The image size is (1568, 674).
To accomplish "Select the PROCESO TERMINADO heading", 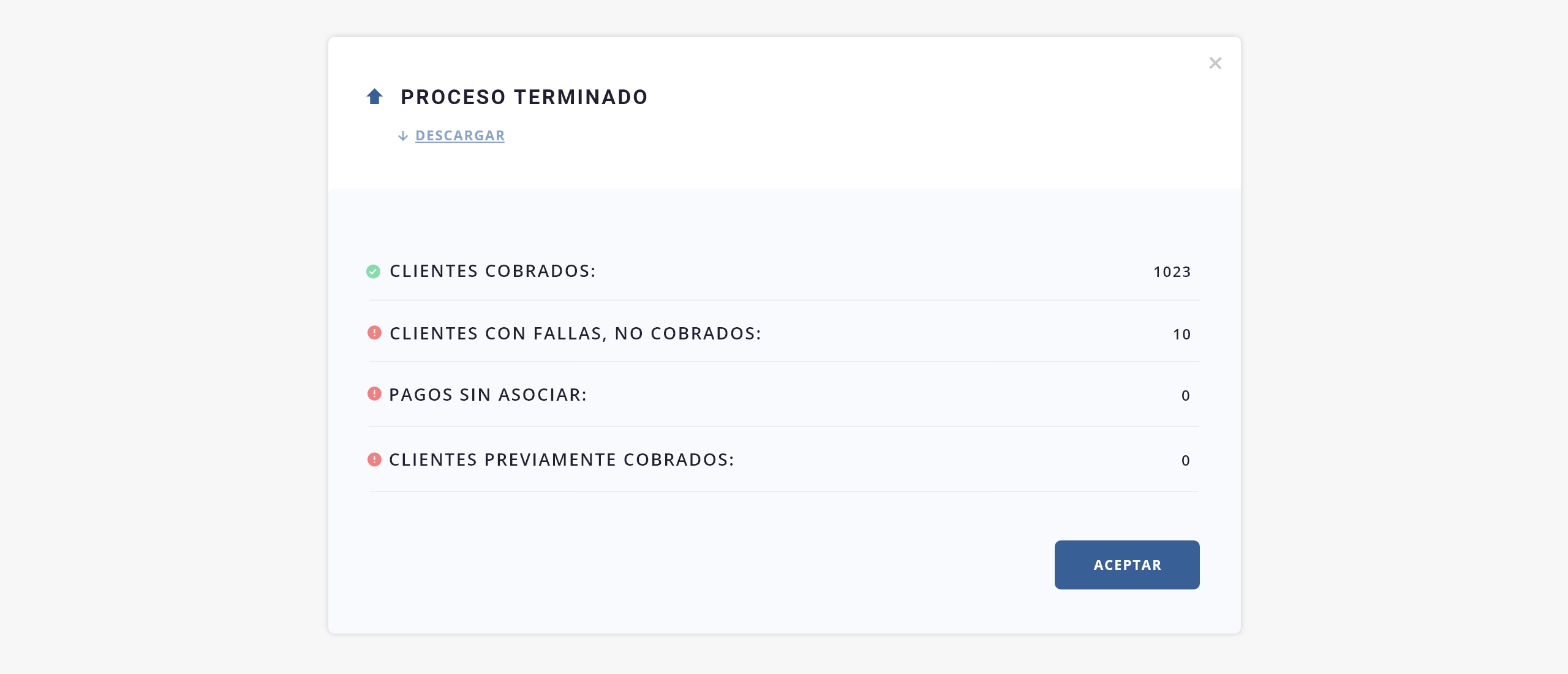I will coord(524,97).
